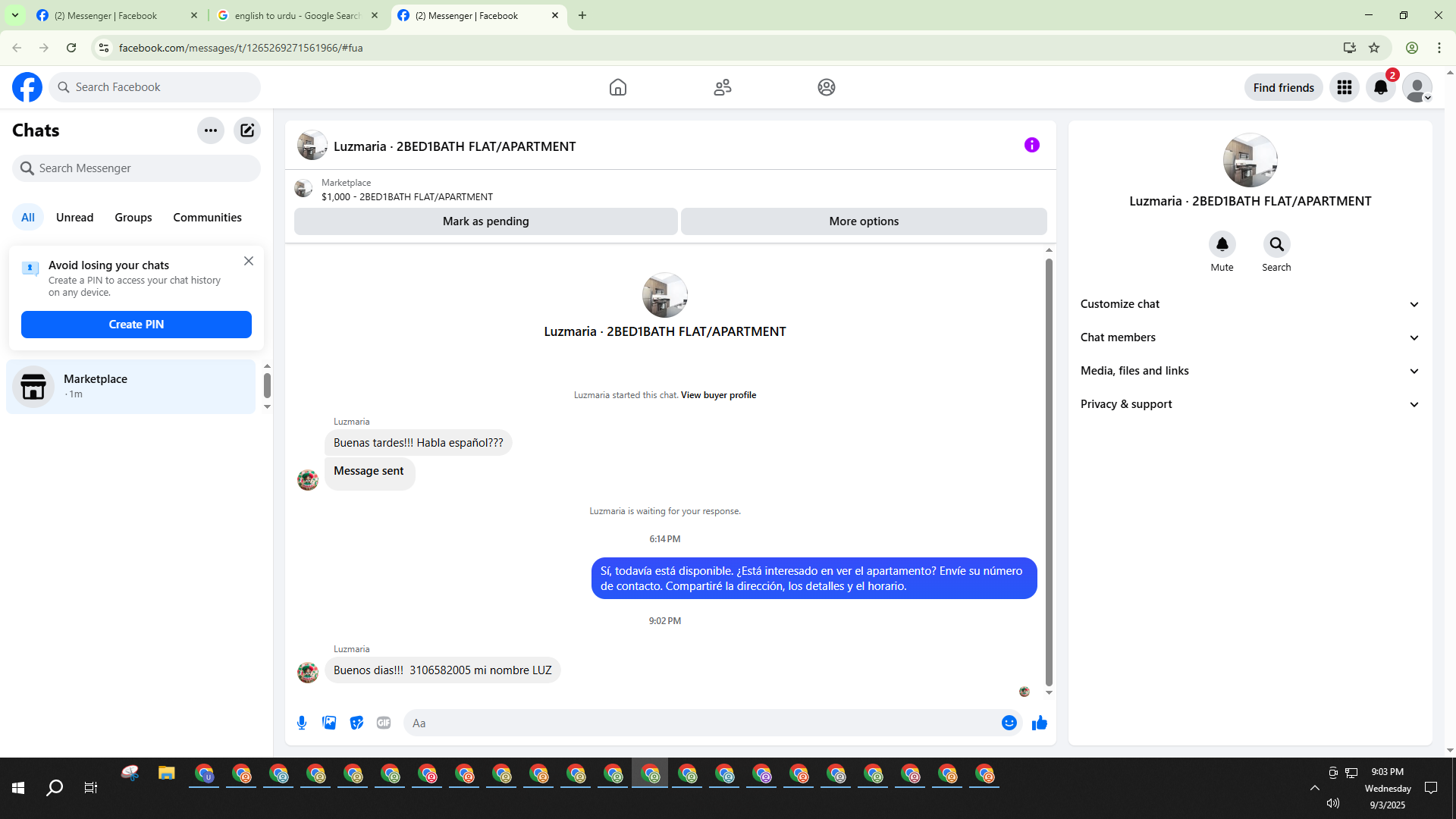Expand Customize chat section

[x=1250, y=304]
